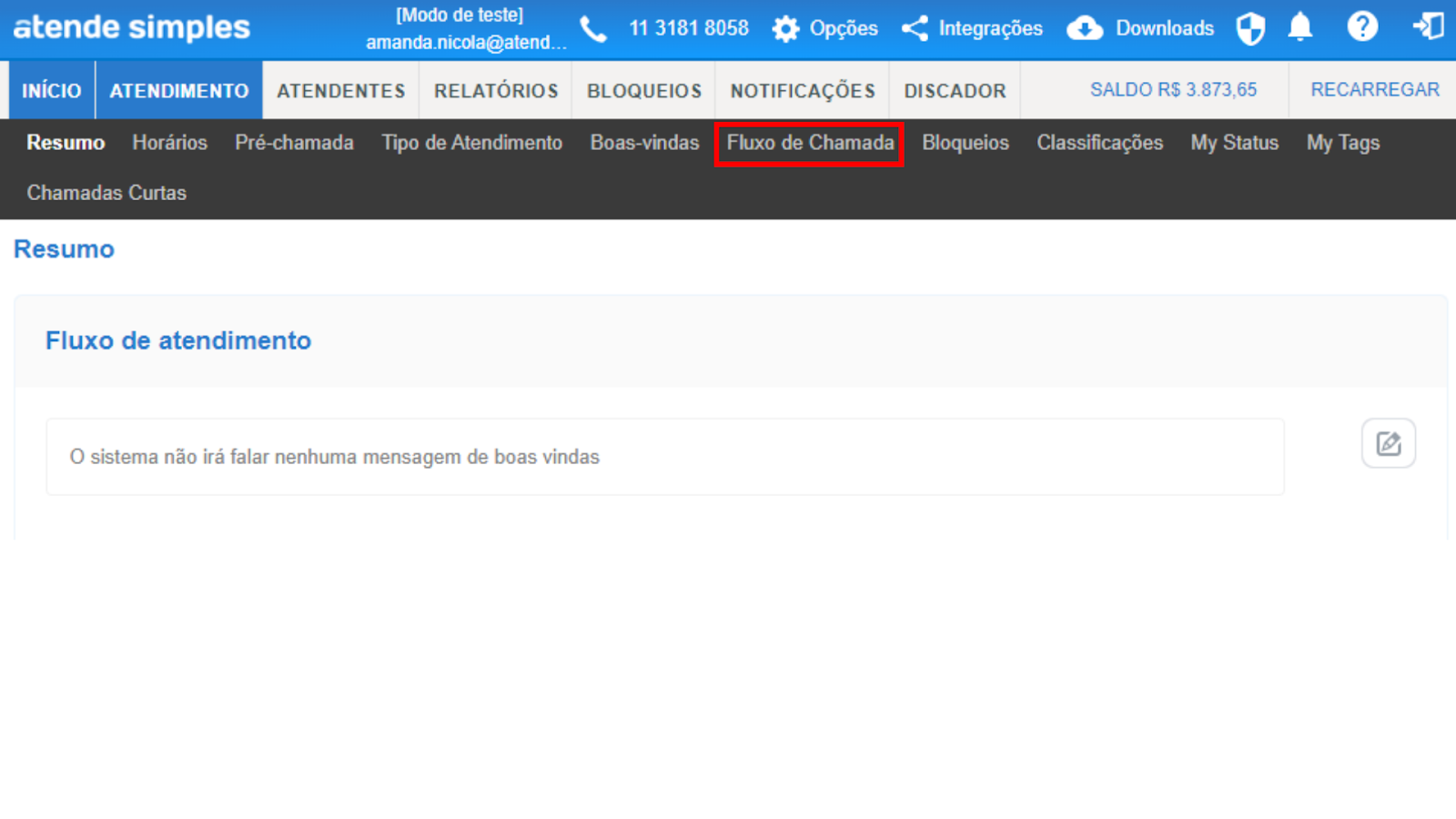This screenshot has width=1456, height=819.
Task: Go to the INÍCIO tab
Action: [52, 90]
